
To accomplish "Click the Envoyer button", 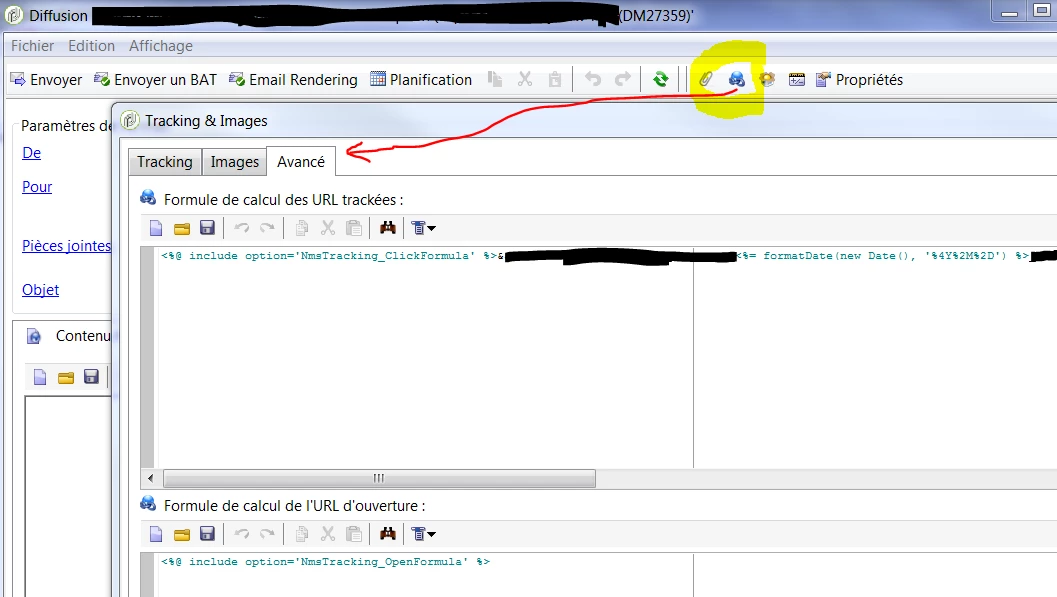I will (x=47, y=80).
